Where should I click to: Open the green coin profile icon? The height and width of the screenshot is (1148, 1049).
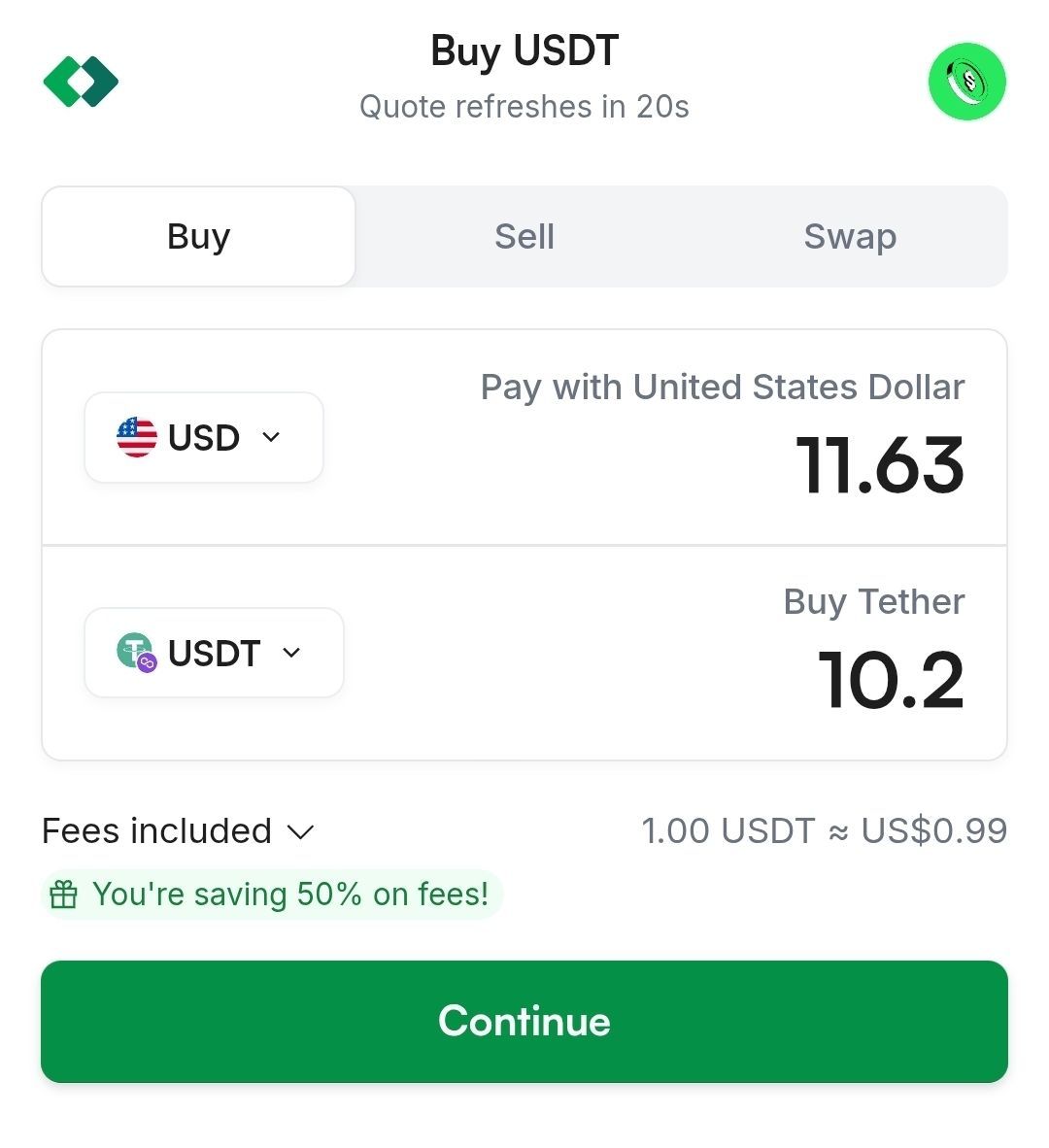point(967,82)
